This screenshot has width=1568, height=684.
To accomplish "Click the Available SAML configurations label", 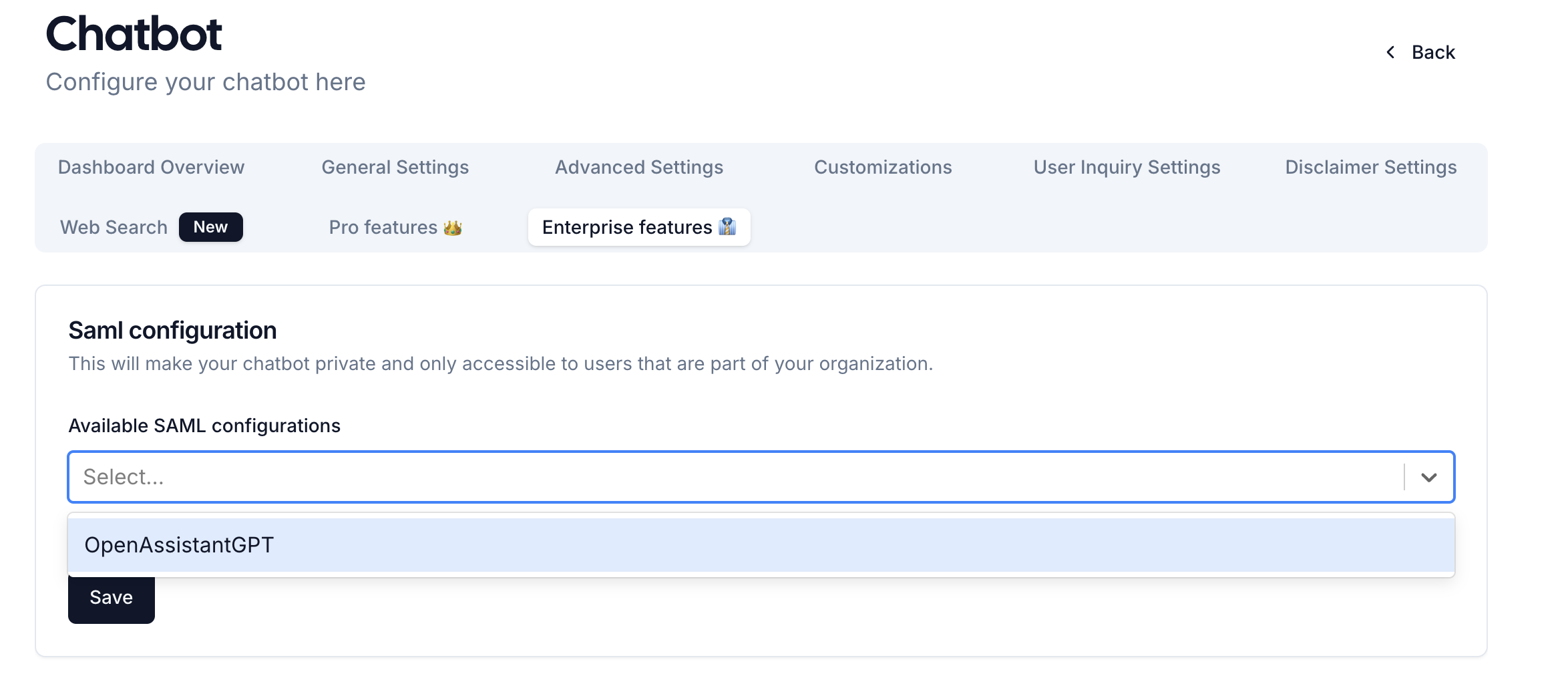I will (204, 425).
